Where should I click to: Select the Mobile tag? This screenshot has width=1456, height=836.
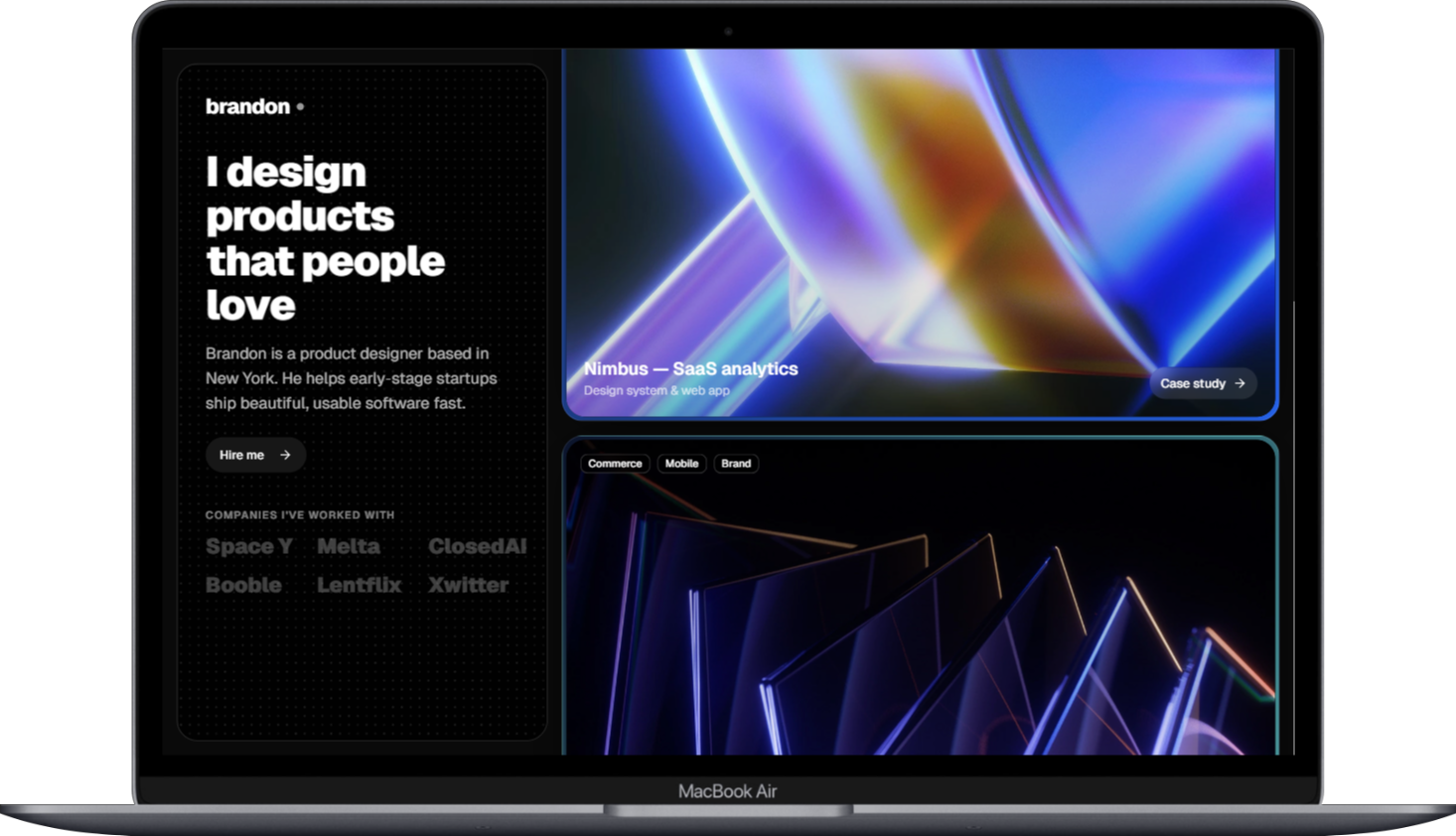coord(681,464)
